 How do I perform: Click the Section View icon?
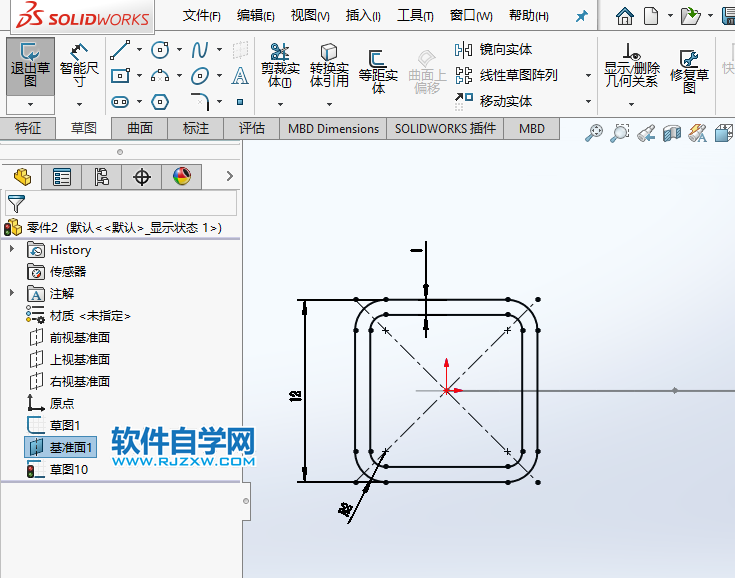pos(672,134)
